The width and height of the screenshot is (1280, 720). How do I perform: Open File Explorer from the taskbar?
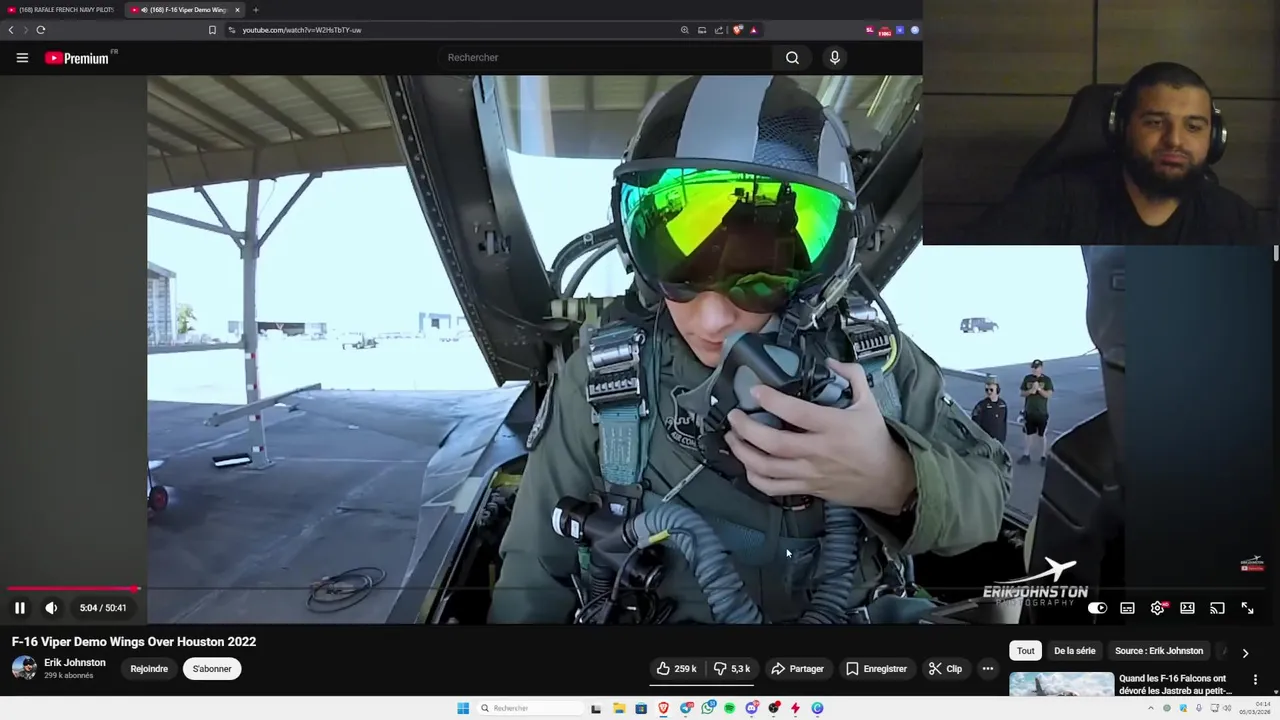click(x=619, y=708)
